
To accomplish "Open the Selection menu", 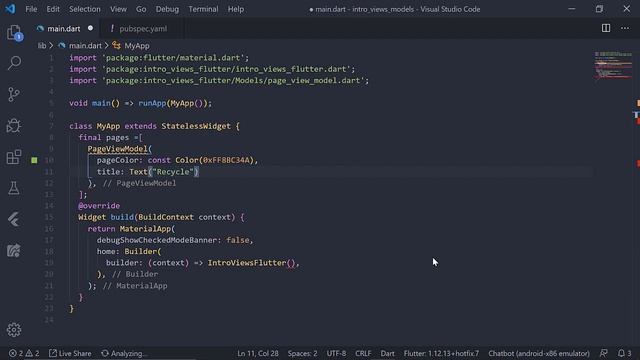I will 84,9.
